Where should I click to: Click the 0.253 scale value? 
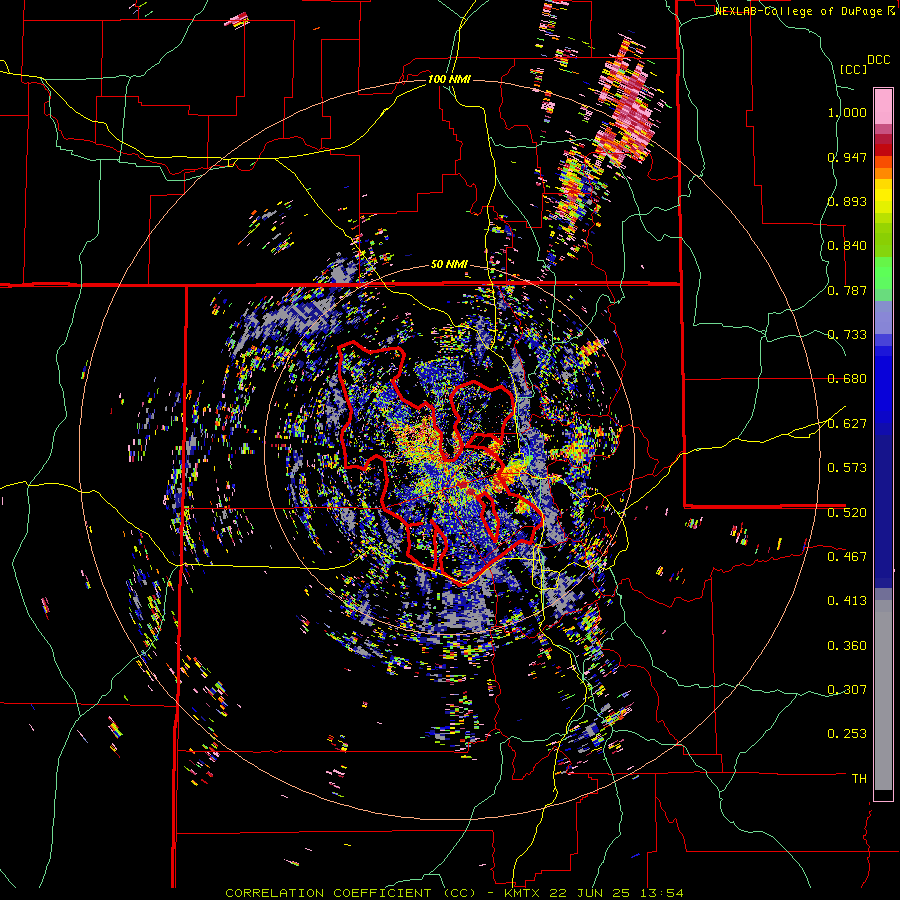847,734
